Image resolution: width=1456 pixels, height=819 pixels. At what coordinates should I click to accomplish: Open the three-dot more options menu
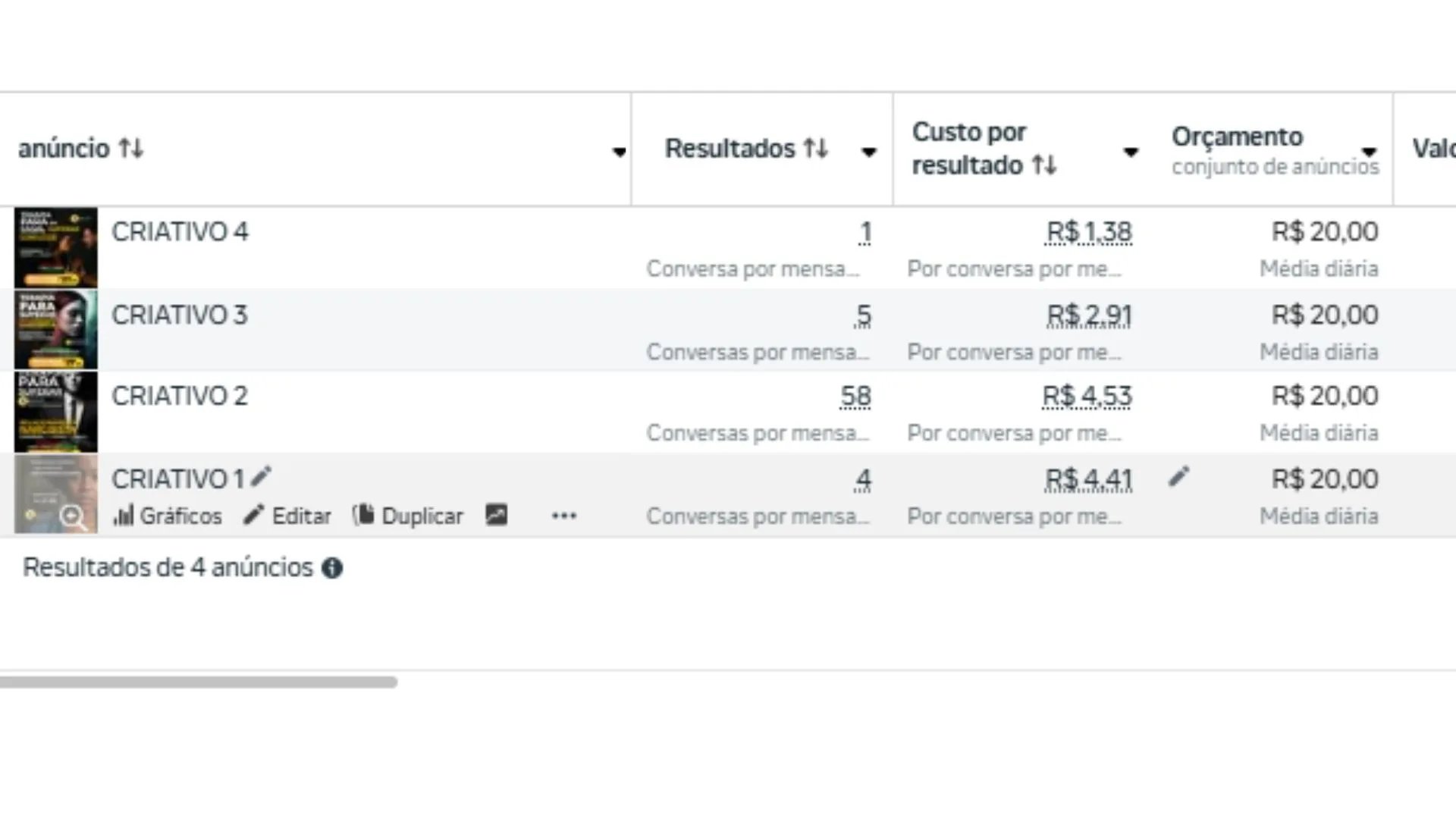[x=564, y=516]
